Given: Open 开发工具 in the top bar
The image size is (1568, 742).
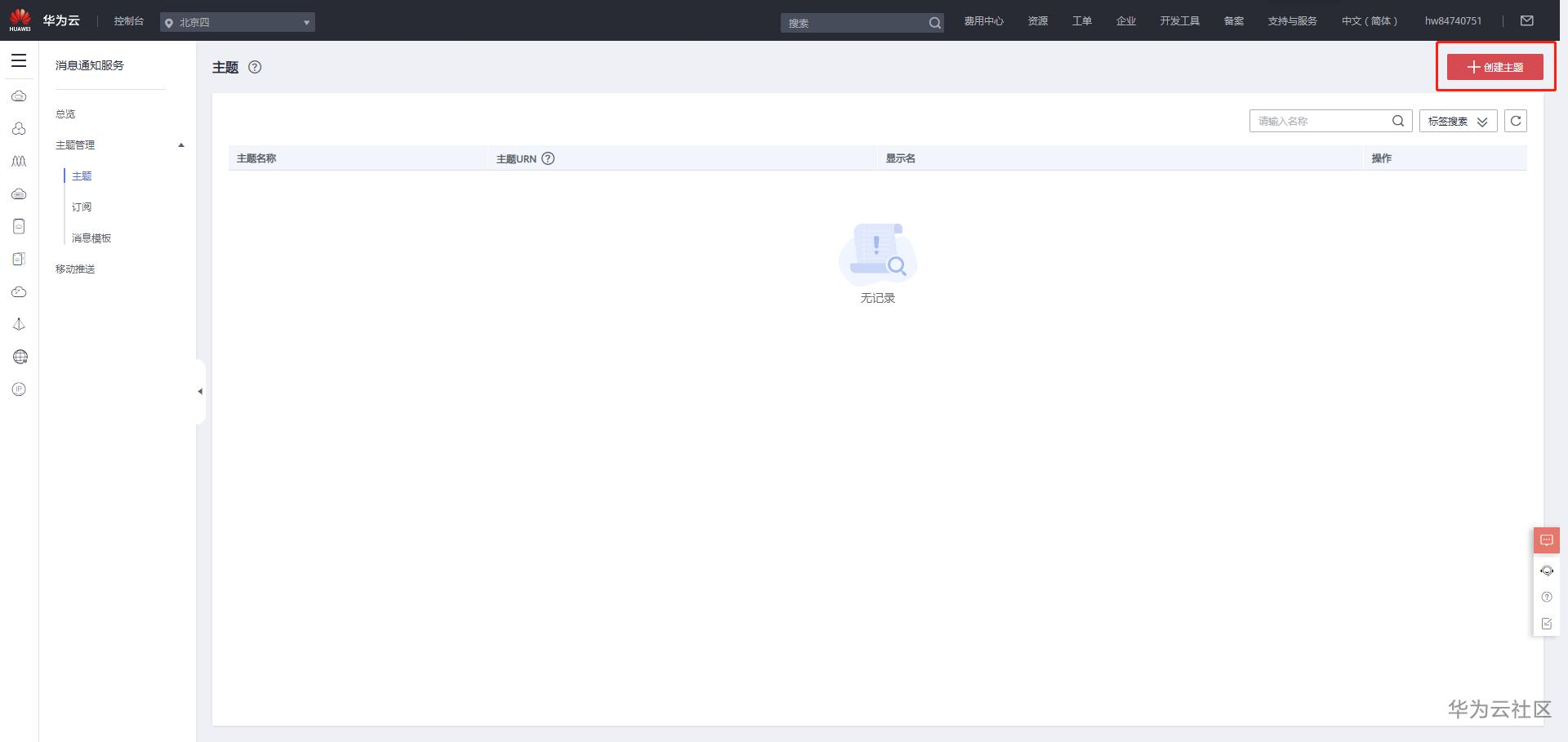Looking at the screenshot, I should (1180, 21).
